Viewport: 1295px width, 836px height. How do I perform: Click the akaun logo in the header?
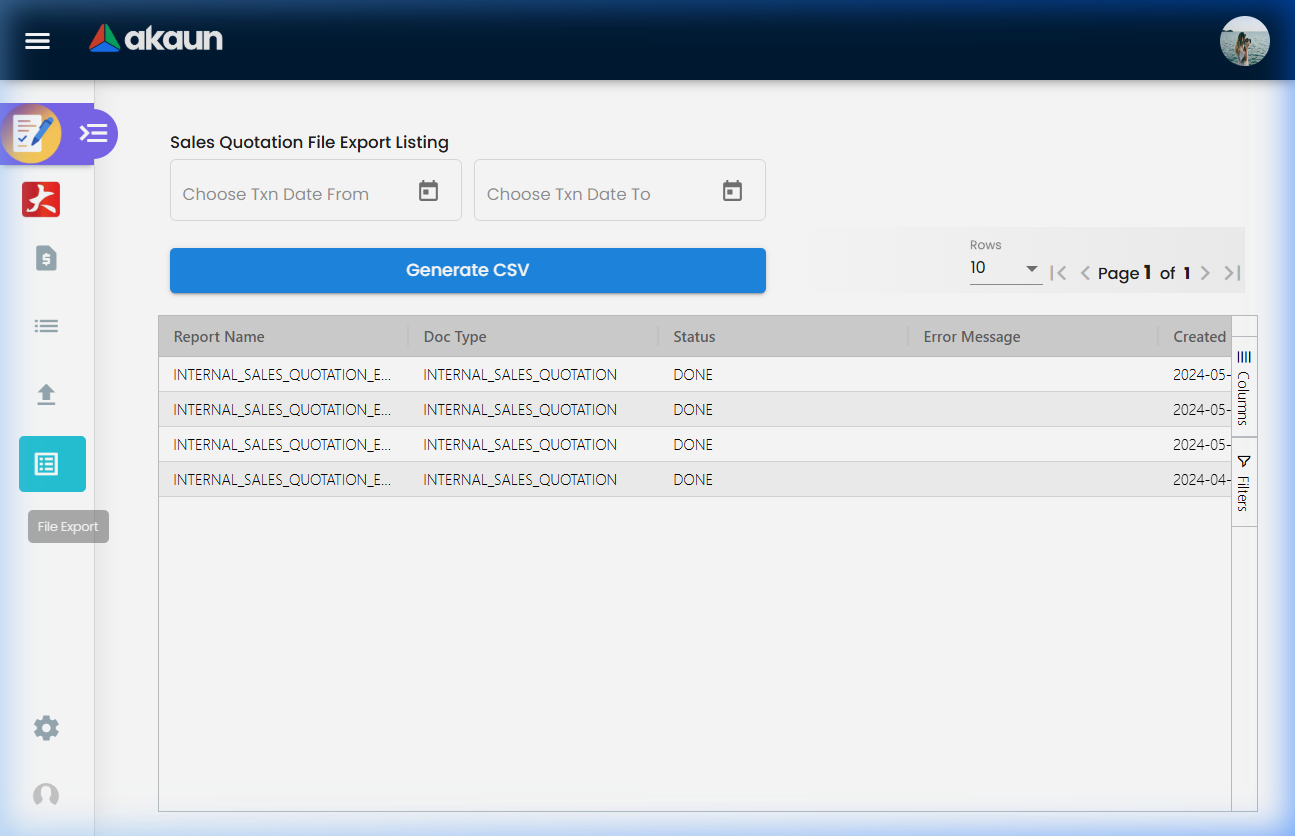point(156,40)
